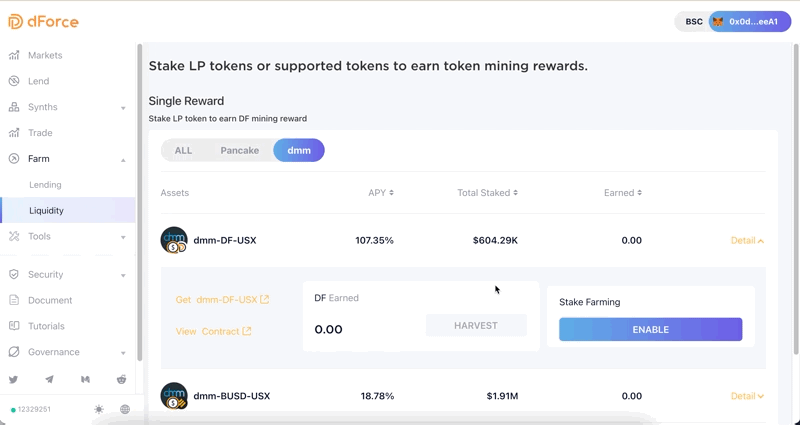Collapse the Farm submenu arrow
The height and width of the screenshot is (425, 800).
[x=123, y=160]
